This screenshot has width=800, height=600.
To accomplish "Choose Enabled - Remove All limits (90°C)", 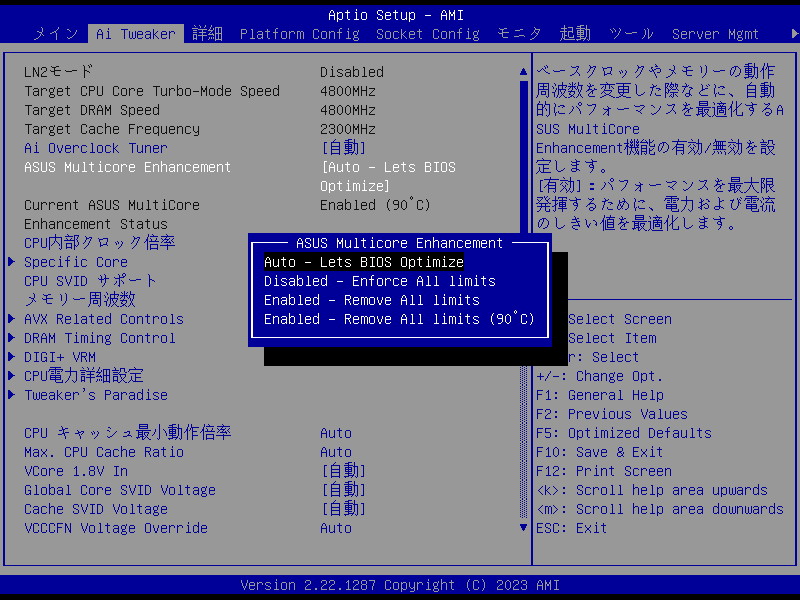I will (x=399, y=319).
